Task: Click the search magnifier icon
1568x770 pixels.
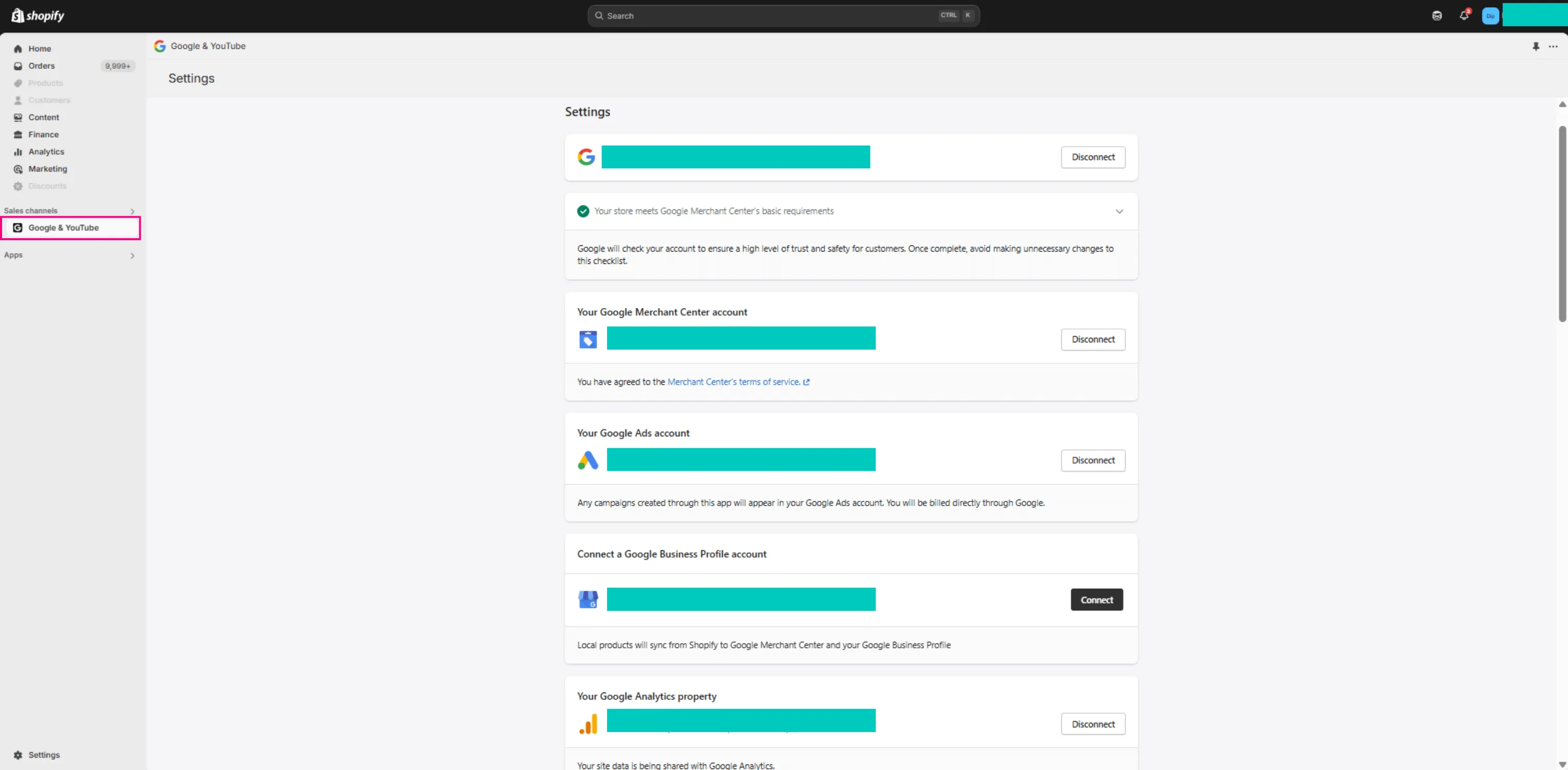Action: tap(599, 16)
